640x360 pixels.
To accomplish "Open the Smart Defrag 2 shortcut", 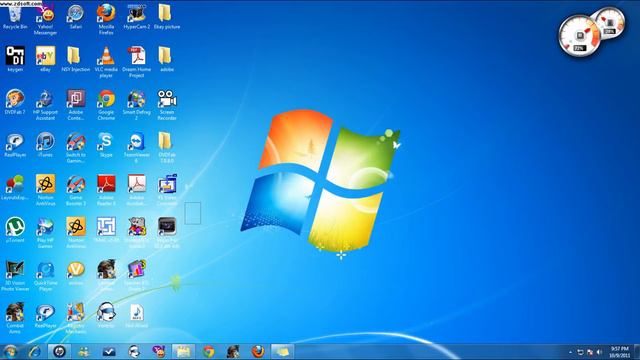I will pyautogui.click(x=137, y=105).
